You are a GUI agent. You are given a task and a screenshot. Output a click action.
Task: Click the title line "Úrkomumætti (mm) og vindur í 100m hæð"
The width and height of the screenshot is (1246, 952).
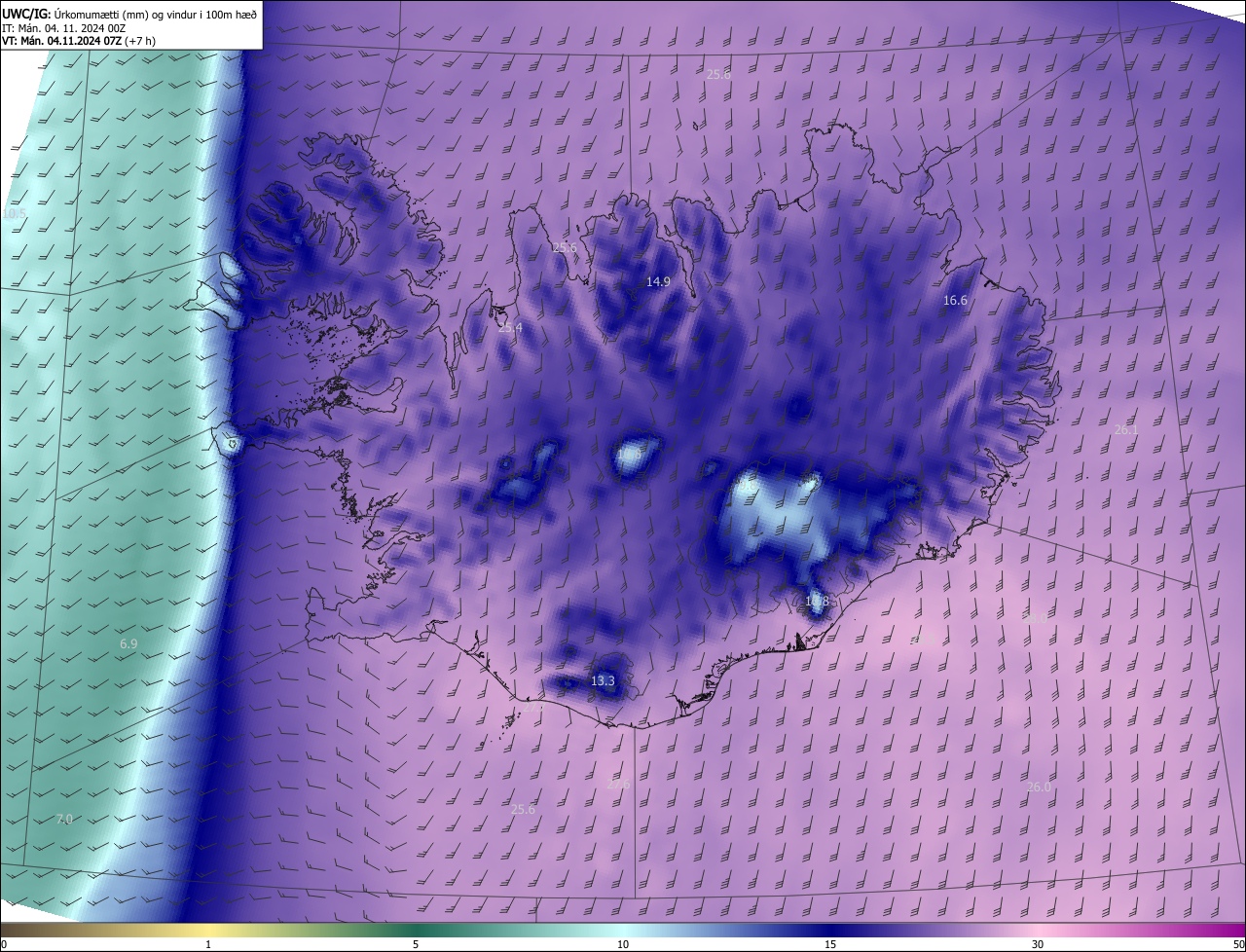pyautogui.click(x=158, y=14)
